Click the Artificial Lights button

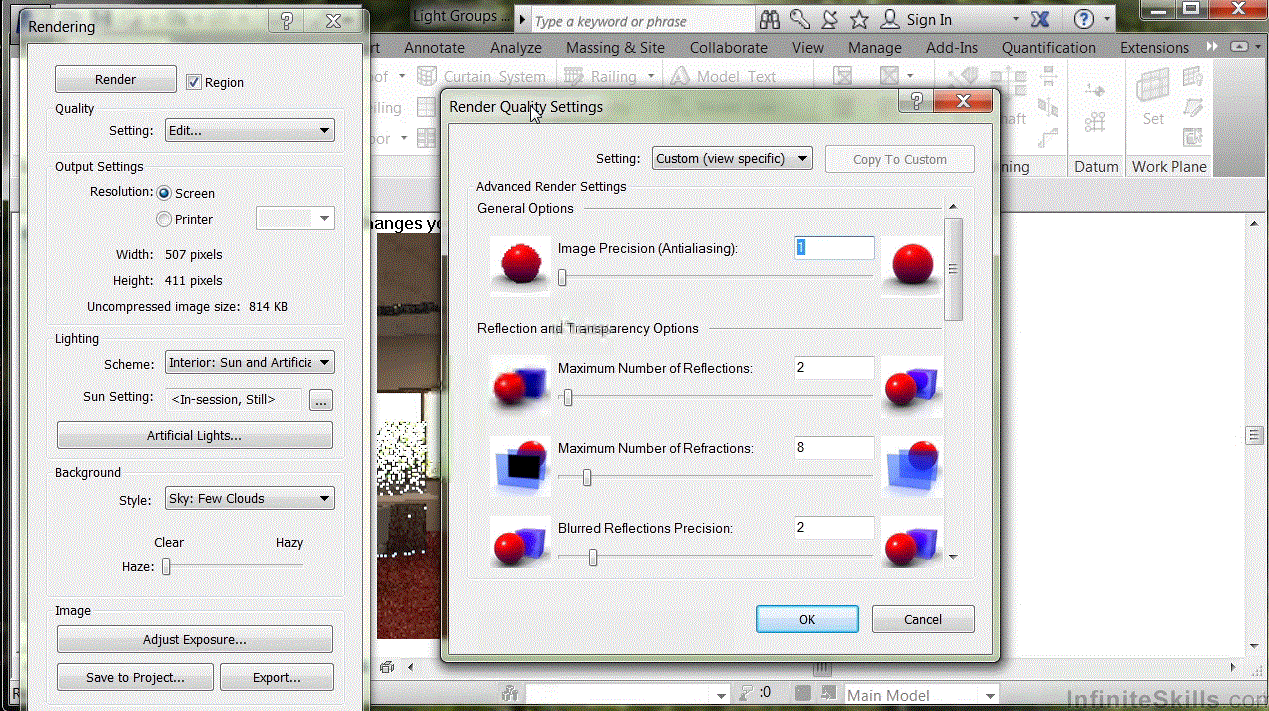point(194,435)
